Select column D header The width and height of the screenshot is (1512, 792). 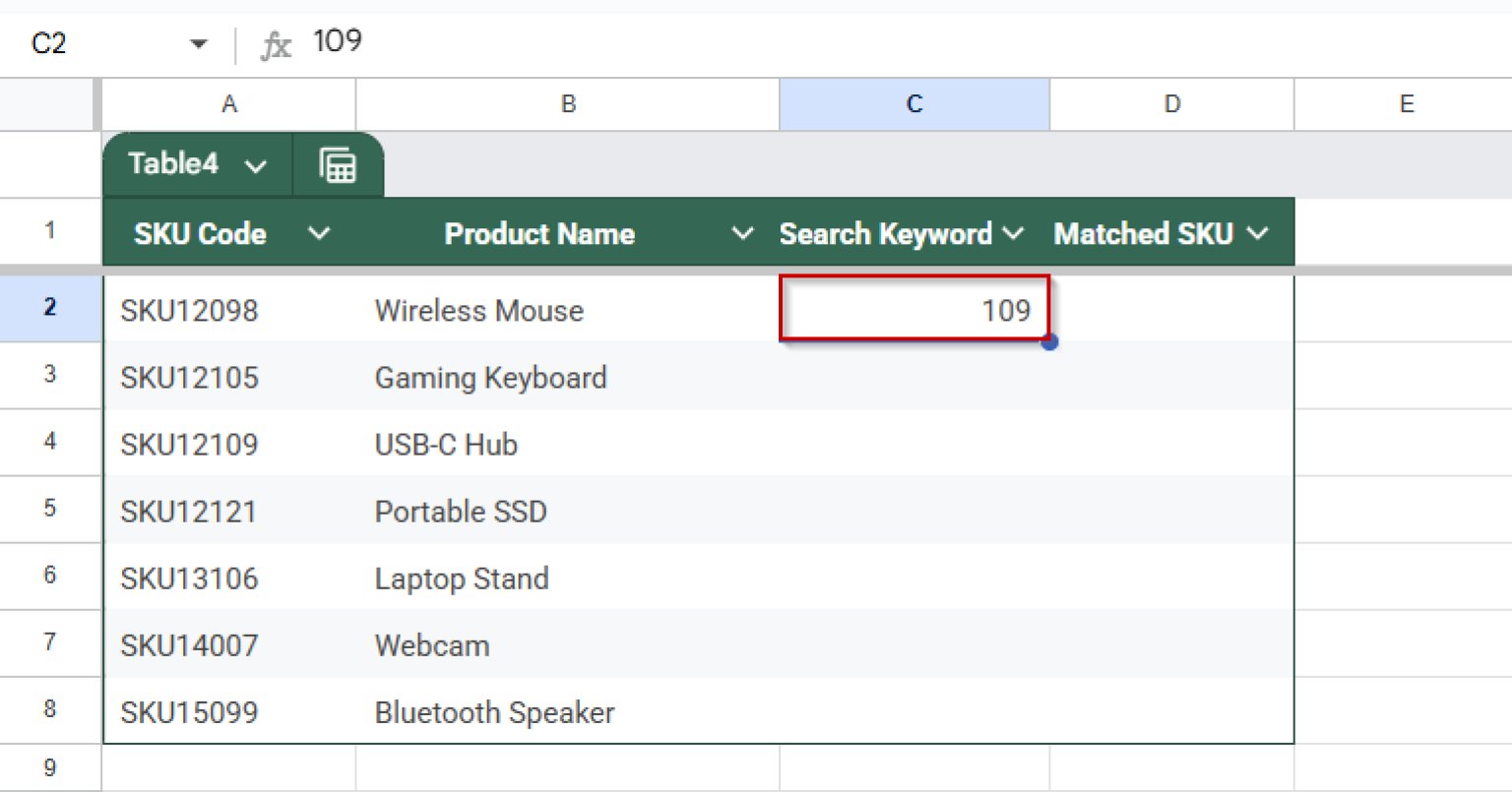click(1171, 103)
